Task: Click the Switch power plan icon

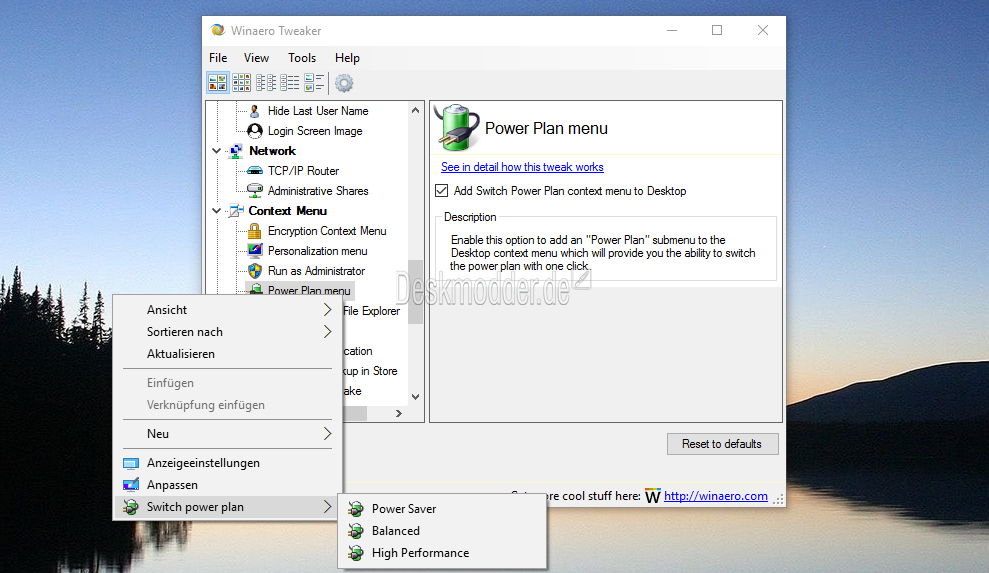Action: pyautogui.click(x=131, y=507)
